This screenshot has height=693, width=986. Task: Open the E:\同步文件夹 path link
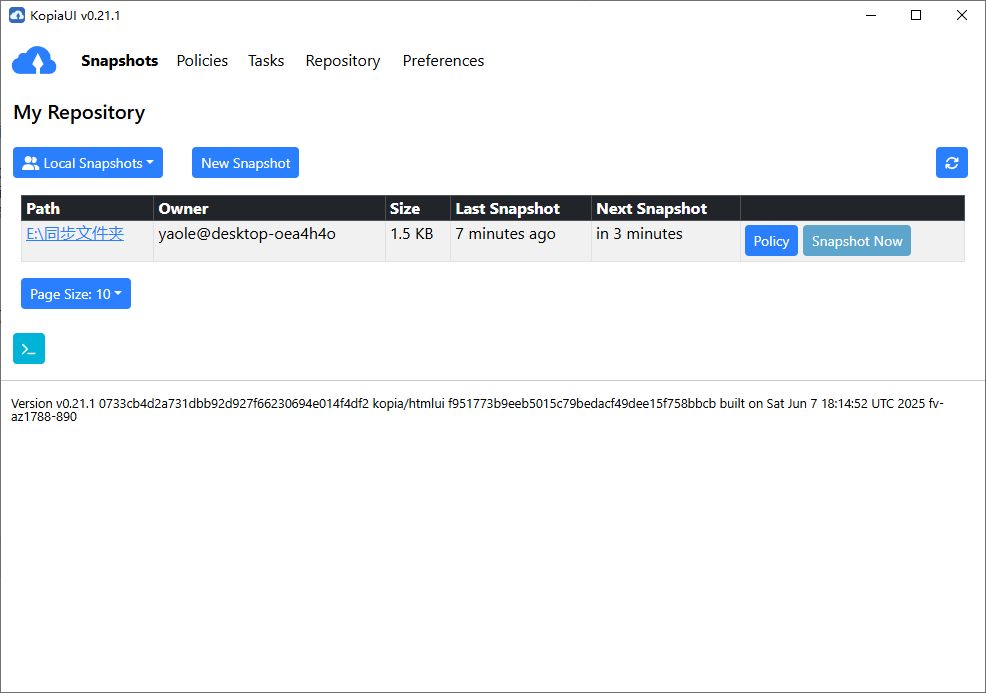tap(75, 234)
